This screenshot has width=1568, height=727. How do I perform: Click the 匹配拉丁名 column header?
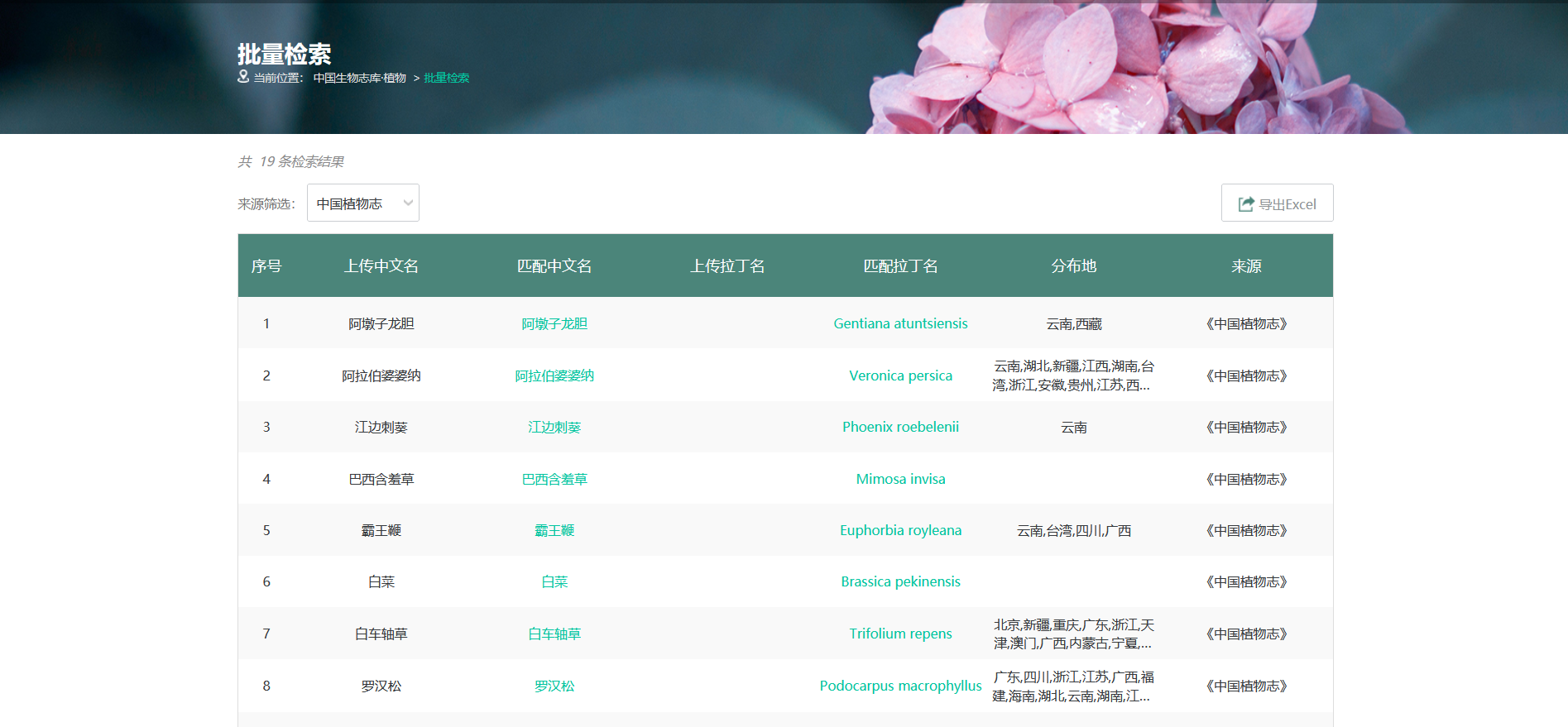coord(900,266)
